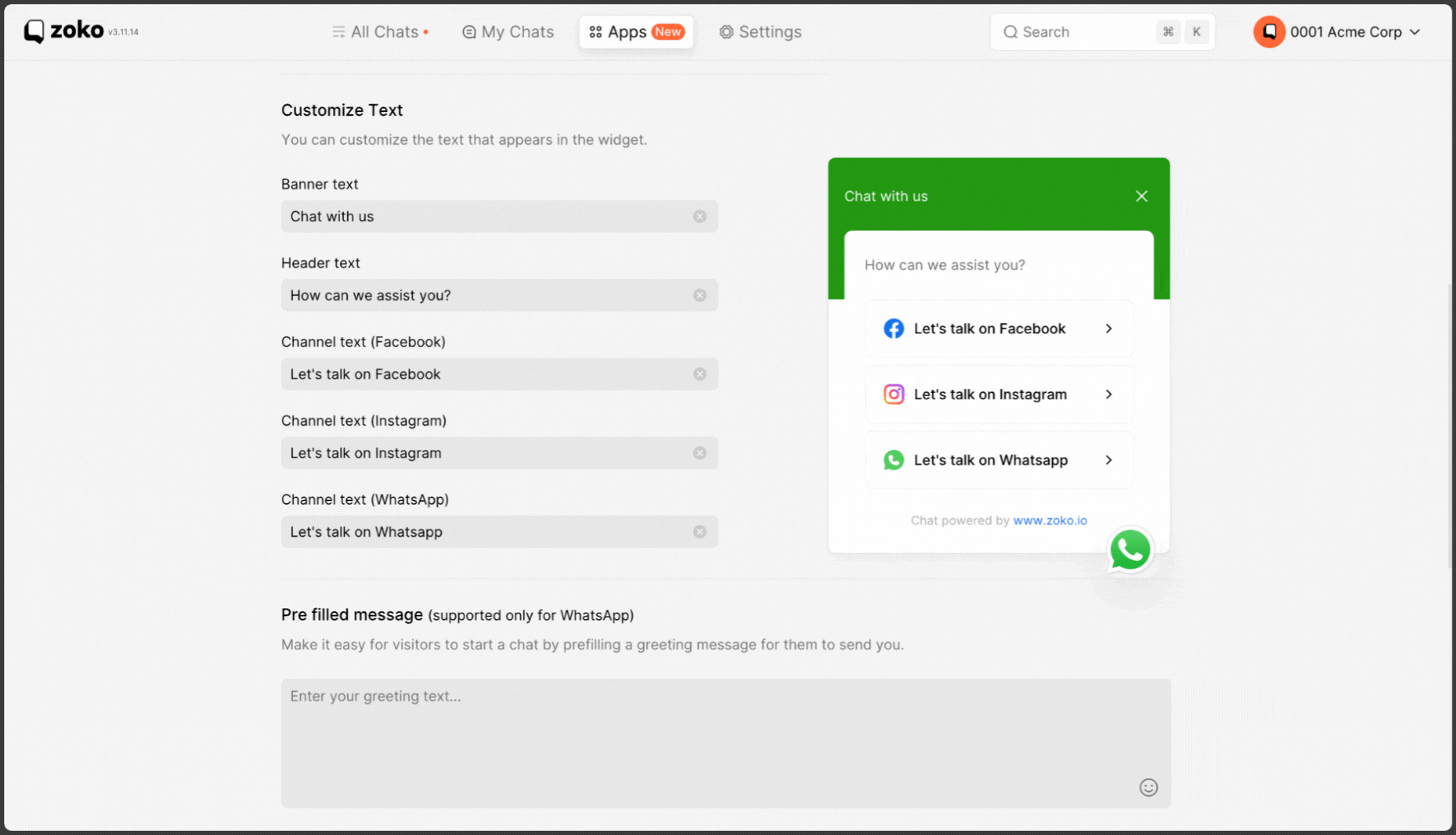Screen dimensions: 1456x835
Task: Click the WhatsApp logo in the widget list
Action: click(893, 461)
